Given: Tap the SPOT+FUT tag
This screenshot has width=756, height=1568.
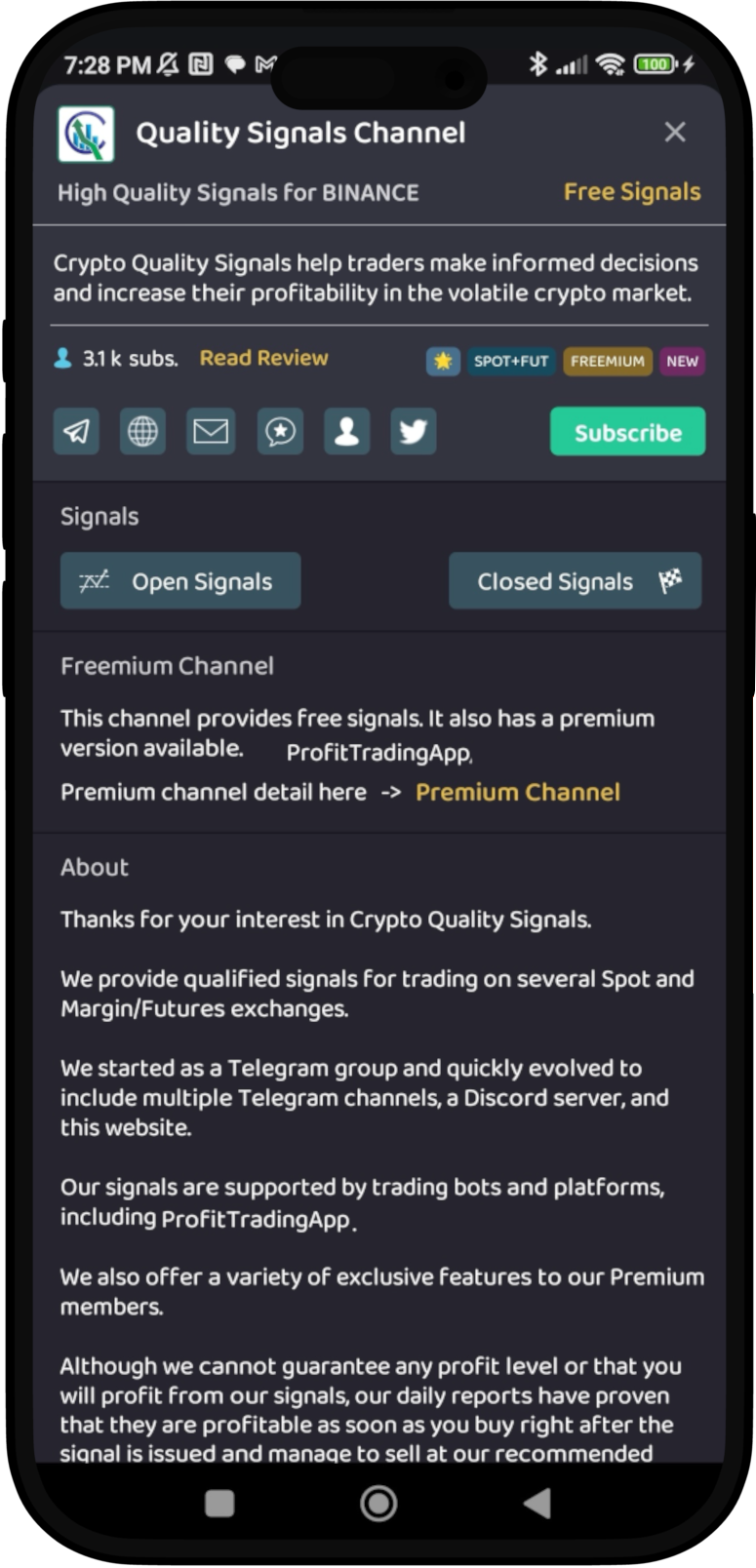Looking at the screenshot, I should [x=511, y=361].
